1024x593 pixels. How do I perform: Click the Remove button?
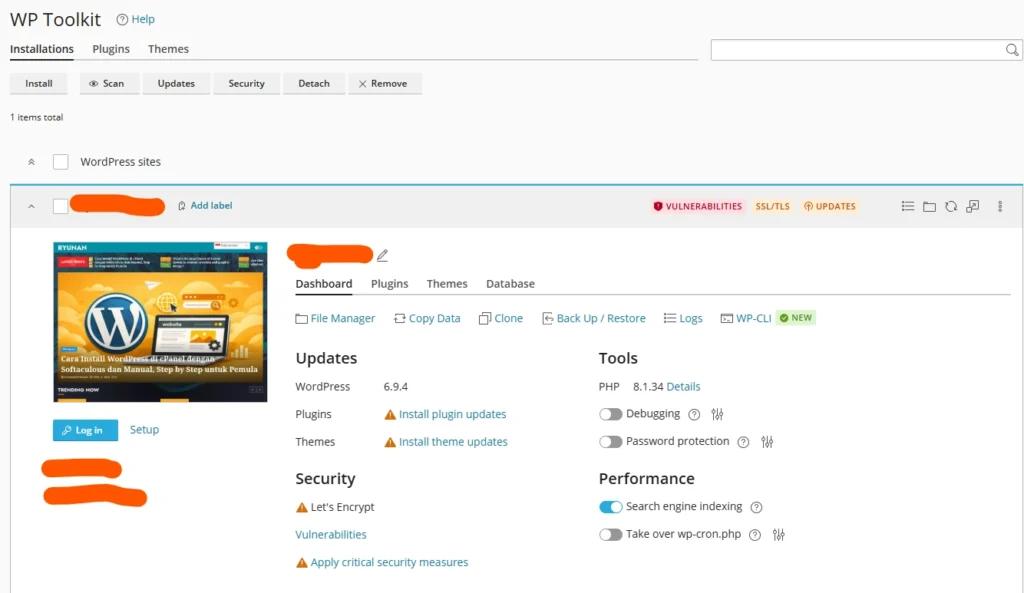click(x=383, y=84)
